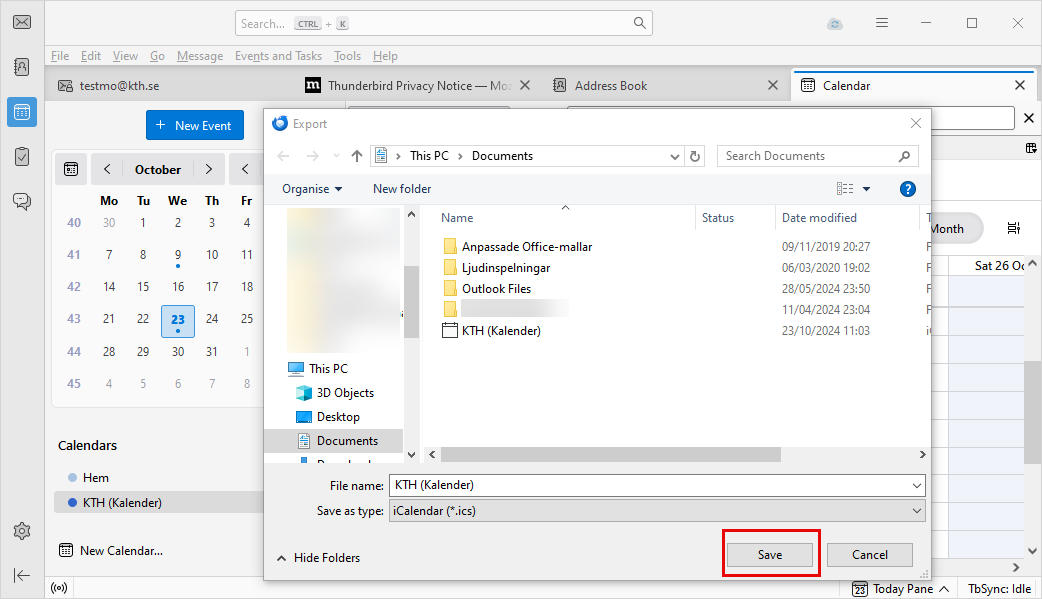Open the Mail space in sidebar
The height and width of the screenshot is (599, 1042).
pos(22,23)
